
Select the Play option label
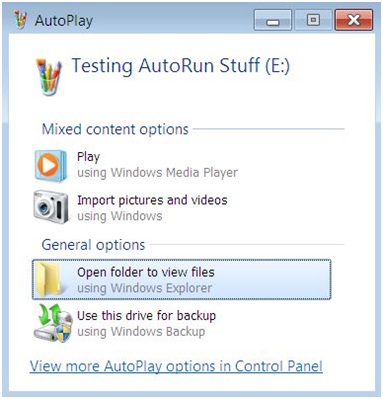click(88, 157)
